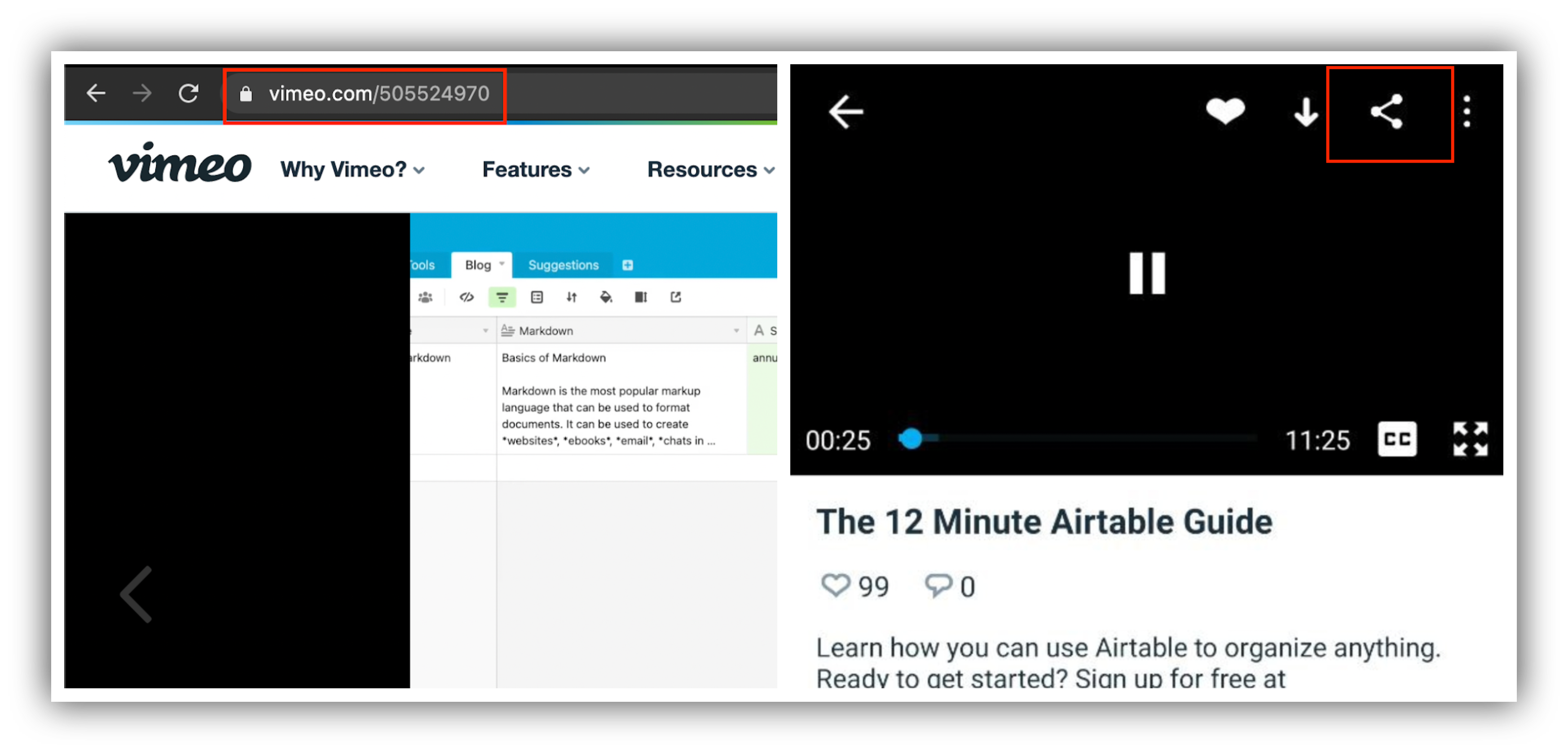
Task: Click the description text about Airtable
Action: click(x=1128, y=663)
